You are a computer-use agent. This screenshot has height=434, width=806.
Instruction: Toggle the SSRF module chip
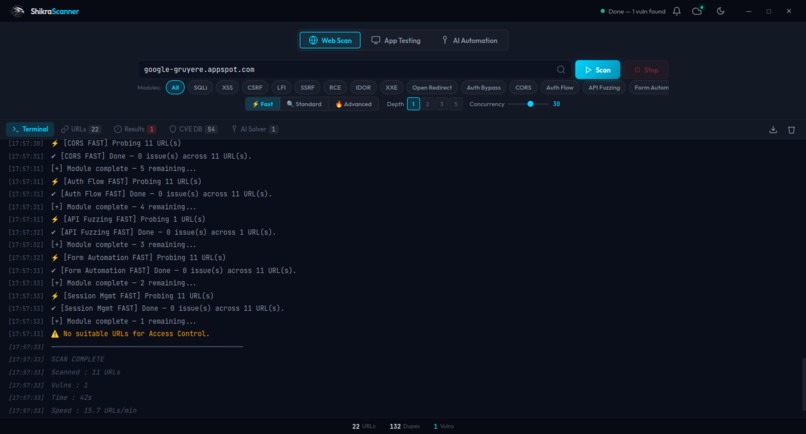pyautogui.click(x=307, y=87)
